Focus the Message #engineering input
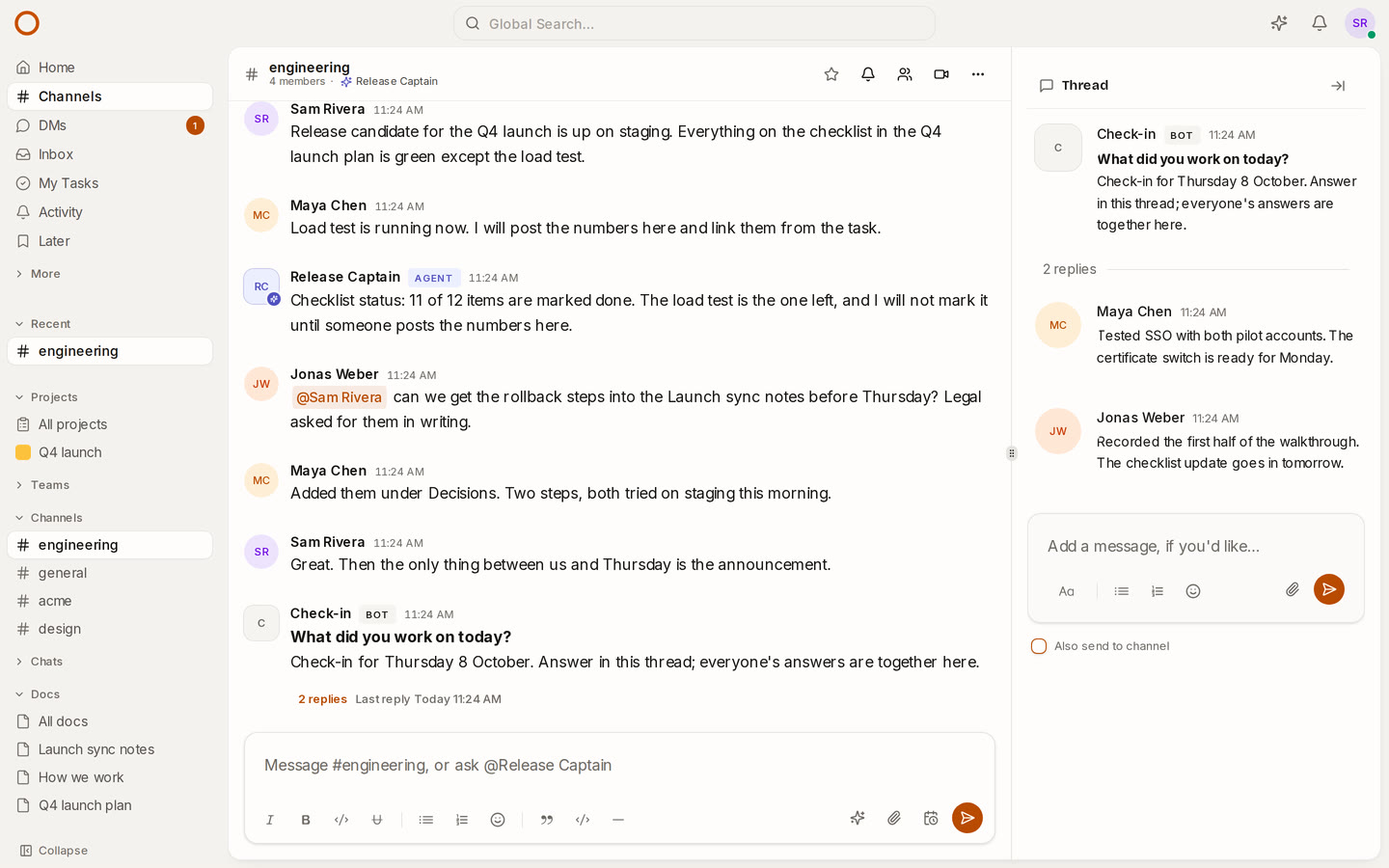Viewport: 1389px width, 868px height. pos(619,766)
